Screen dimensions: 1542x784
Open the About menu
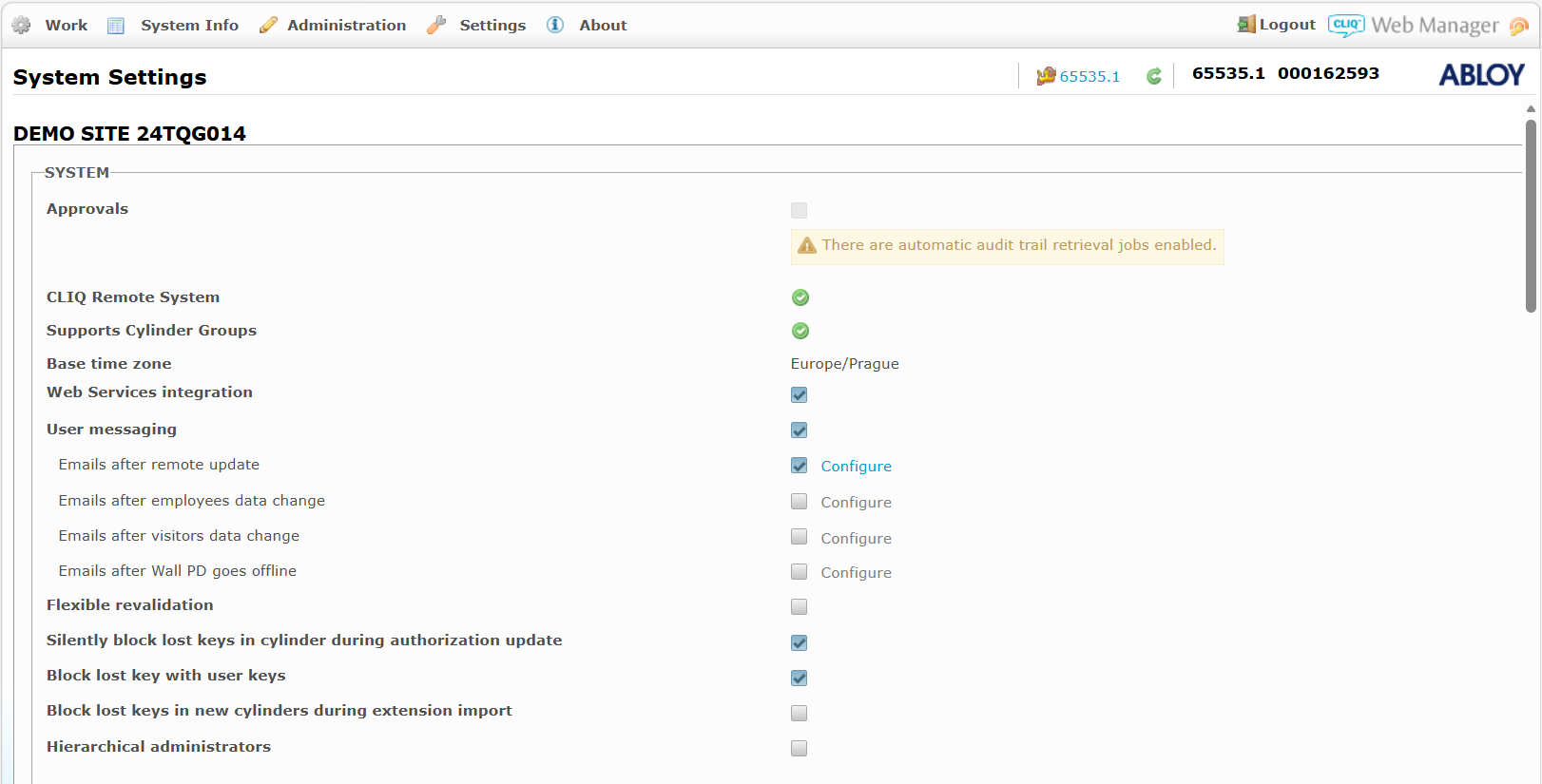click(x=604, y=26)
